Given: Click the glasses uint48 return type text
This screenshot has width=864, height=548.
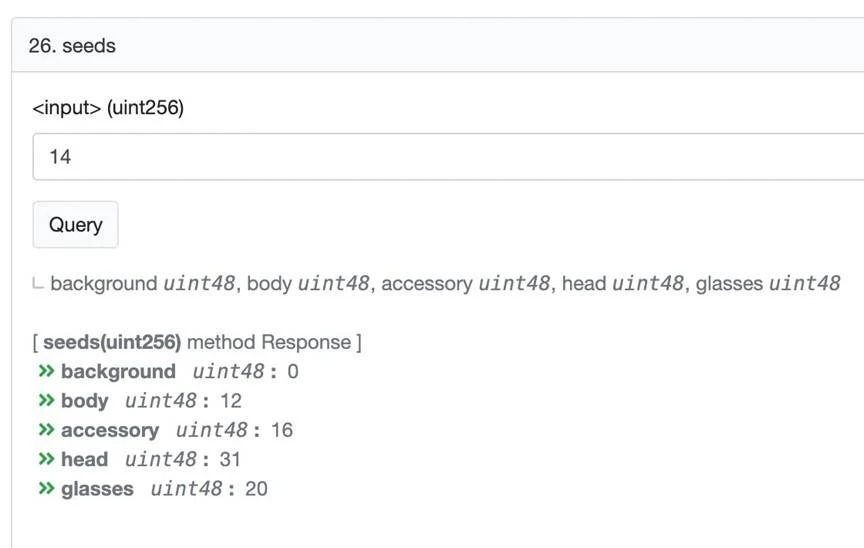Looking at the screenshot, I should tap(768, 284).
